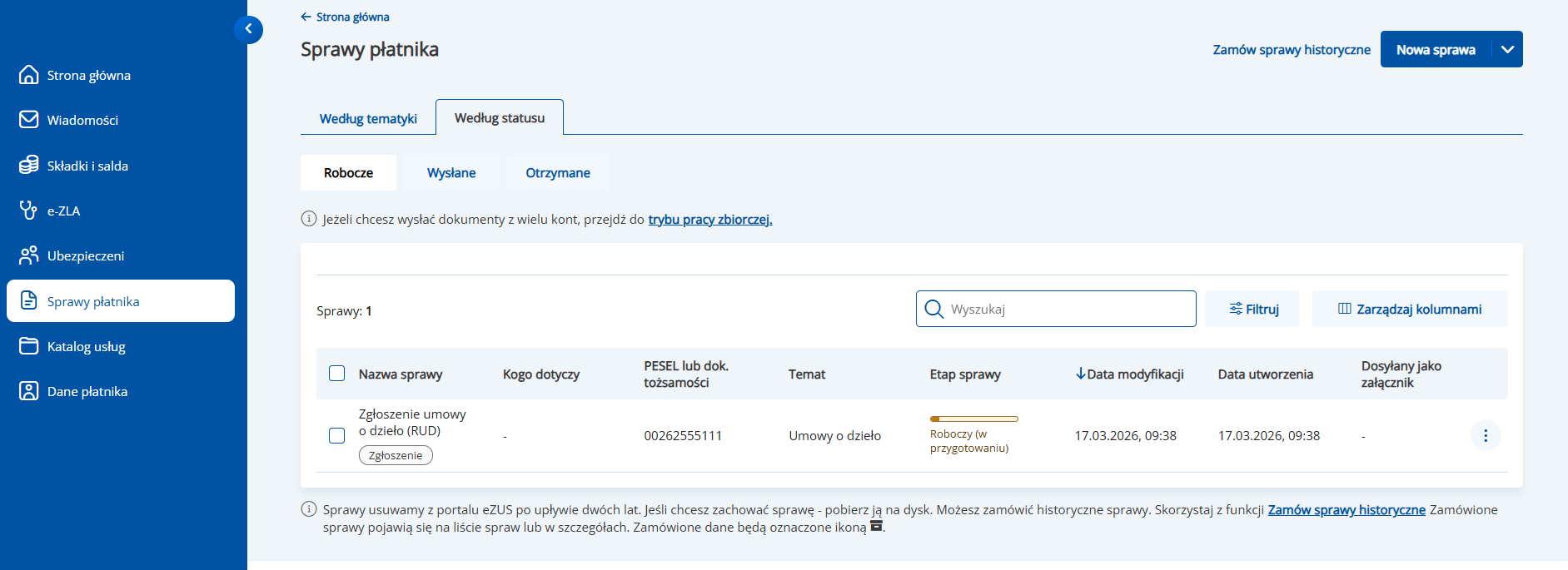Screen dimensions: 1568x570
Task: Focus the Wyszukaj search field
Action: tap(1066, 309)
